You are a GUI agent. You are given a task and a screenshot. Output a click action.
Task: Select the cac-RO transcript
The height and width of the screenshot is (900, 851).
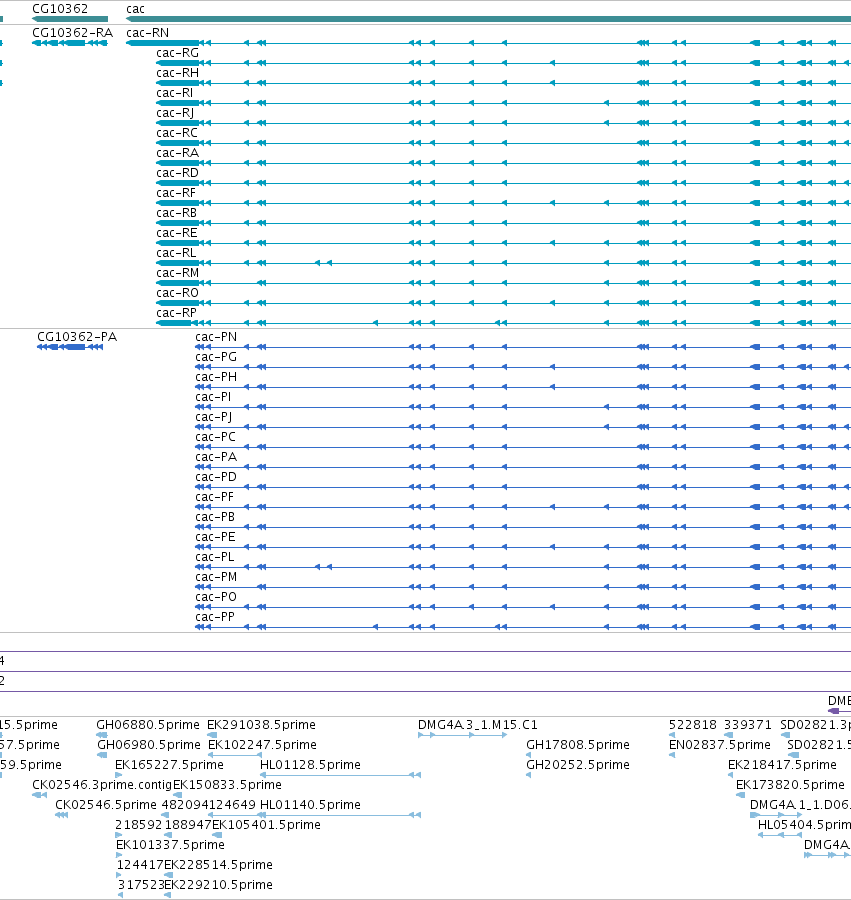coord(177,293)
